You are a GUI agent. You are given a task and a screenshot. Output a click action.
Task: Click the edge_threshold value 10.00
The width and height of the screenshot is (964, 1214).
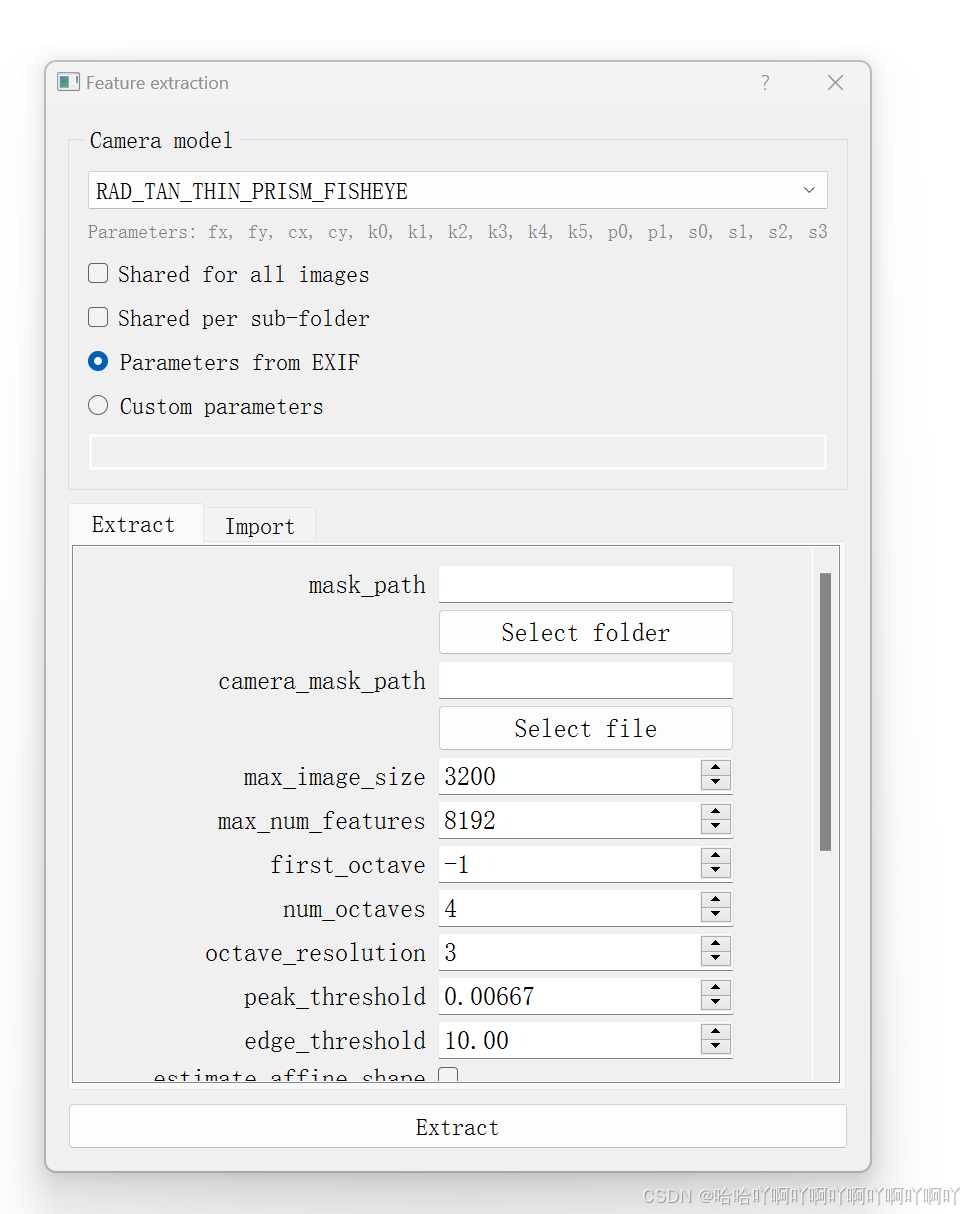click(476, 1041)
